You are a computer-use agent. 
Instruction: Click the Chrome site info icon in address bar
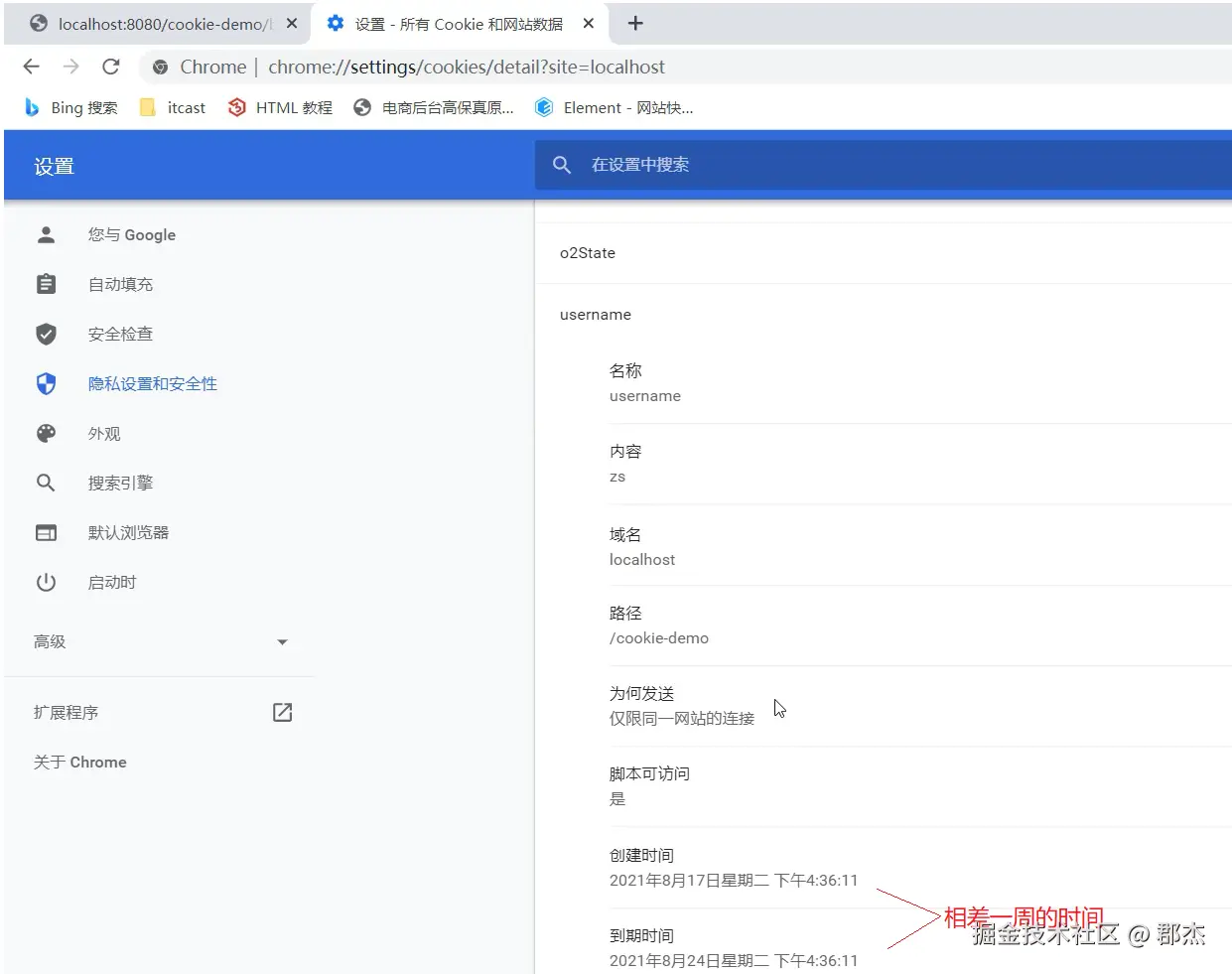[160, 67]
